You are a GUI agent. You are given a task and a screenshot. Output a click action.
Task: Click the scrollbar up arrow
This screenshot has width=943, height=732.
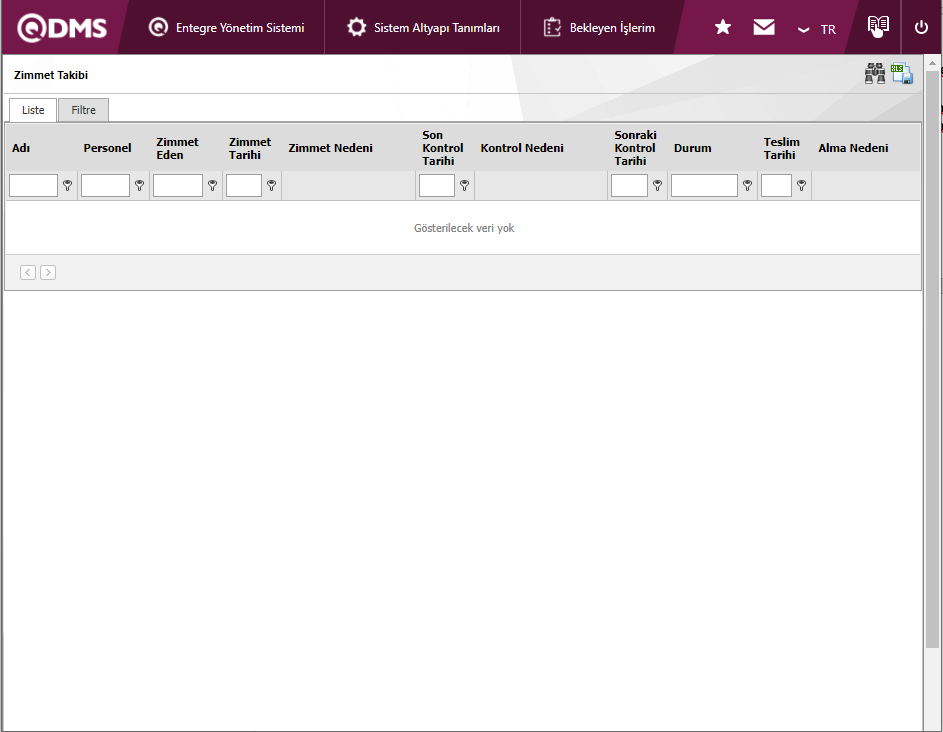[932, 63]
